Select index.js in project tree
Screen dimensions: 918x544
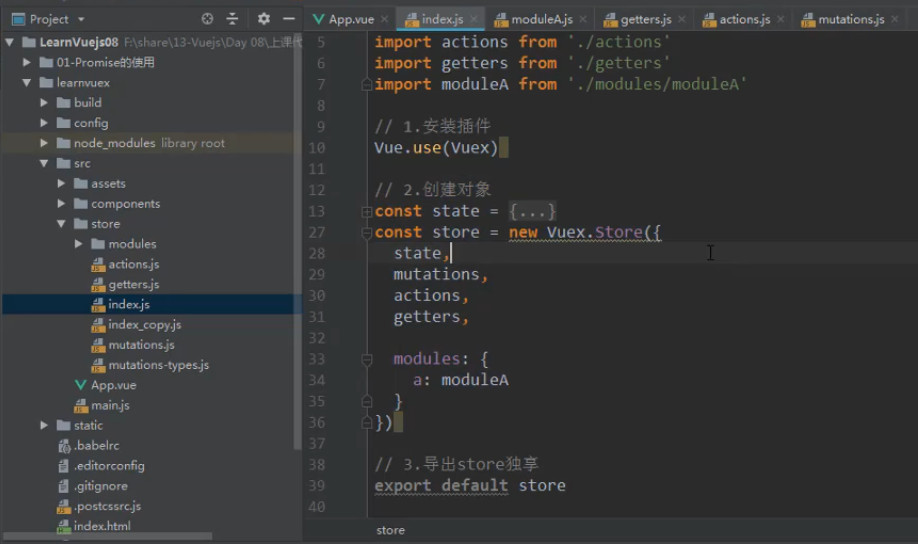point(129,304)
